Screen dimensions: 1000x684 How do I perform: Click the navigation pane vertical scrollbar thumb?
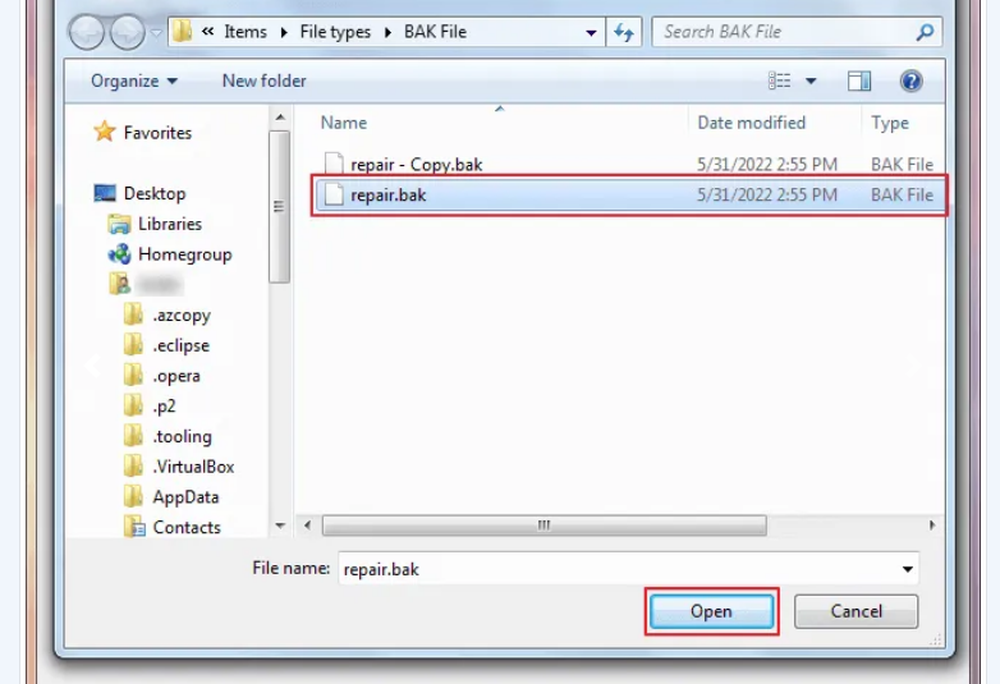coord(279,207)
